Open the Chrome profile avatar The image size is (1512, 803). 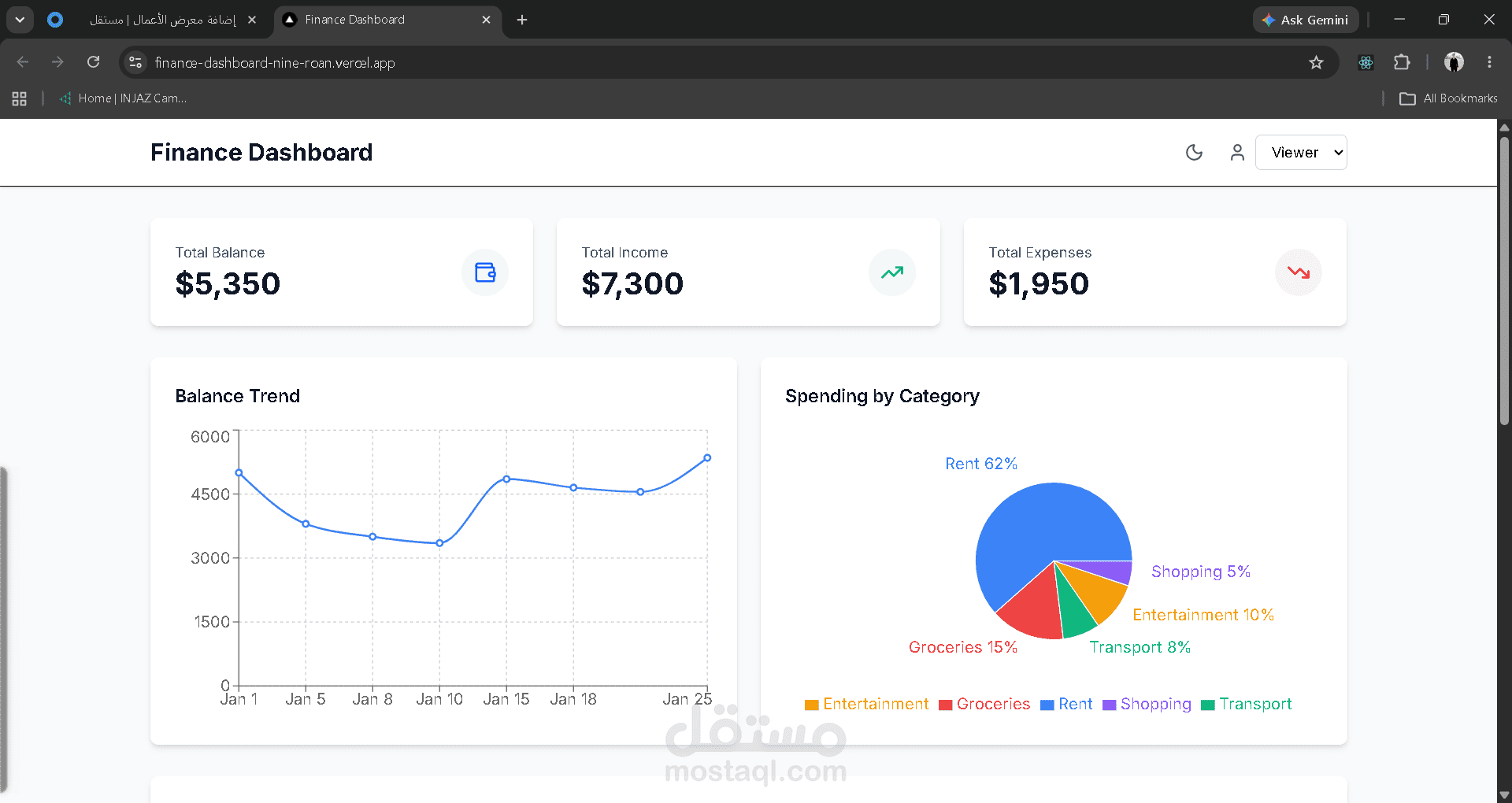point(1454,62)
